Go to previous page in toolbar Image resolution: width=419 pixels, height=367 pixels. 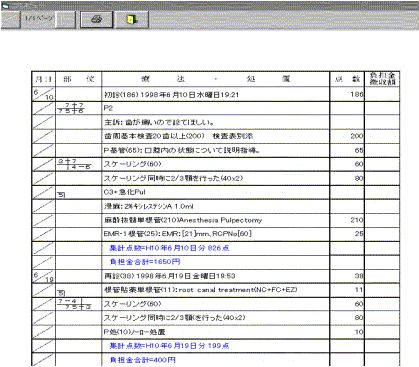click(x=10, y=19)
